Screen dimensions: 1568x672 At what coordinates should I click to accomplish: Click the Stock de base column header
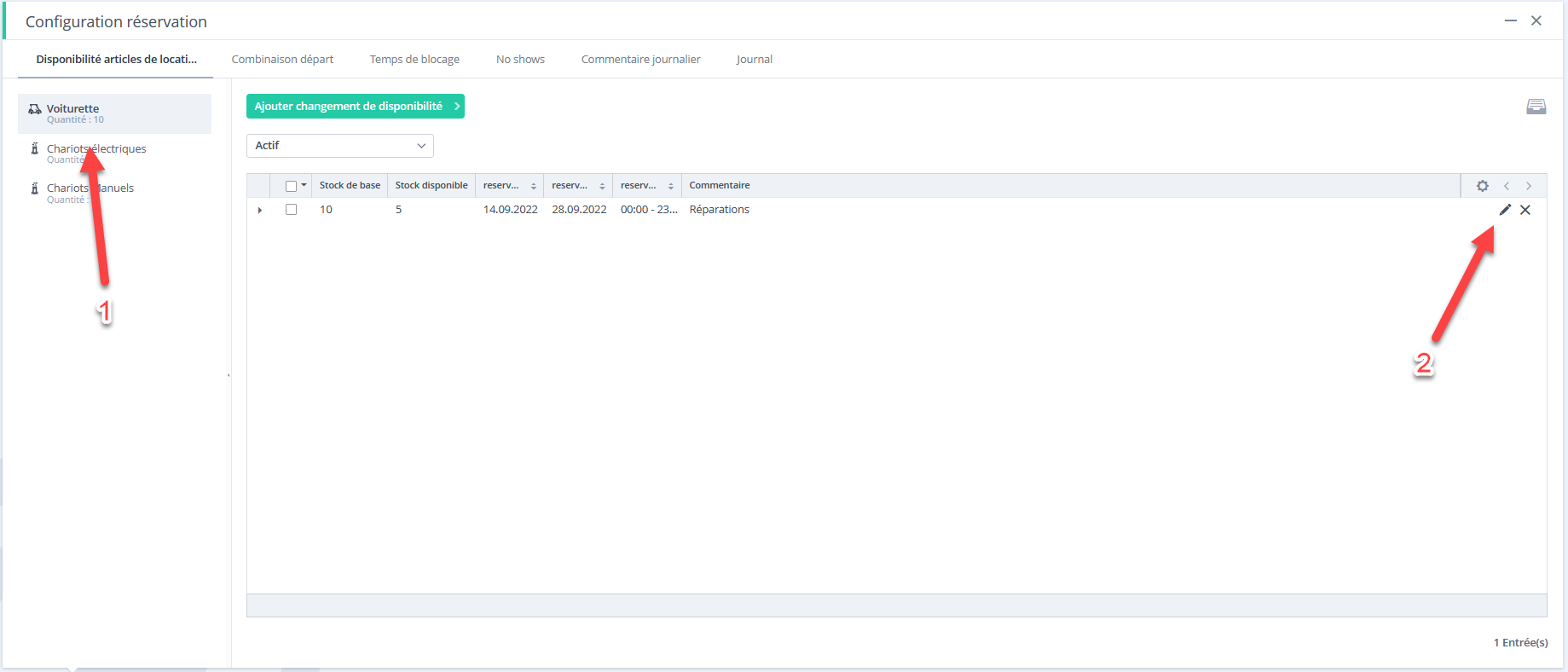tap(350, 186)
